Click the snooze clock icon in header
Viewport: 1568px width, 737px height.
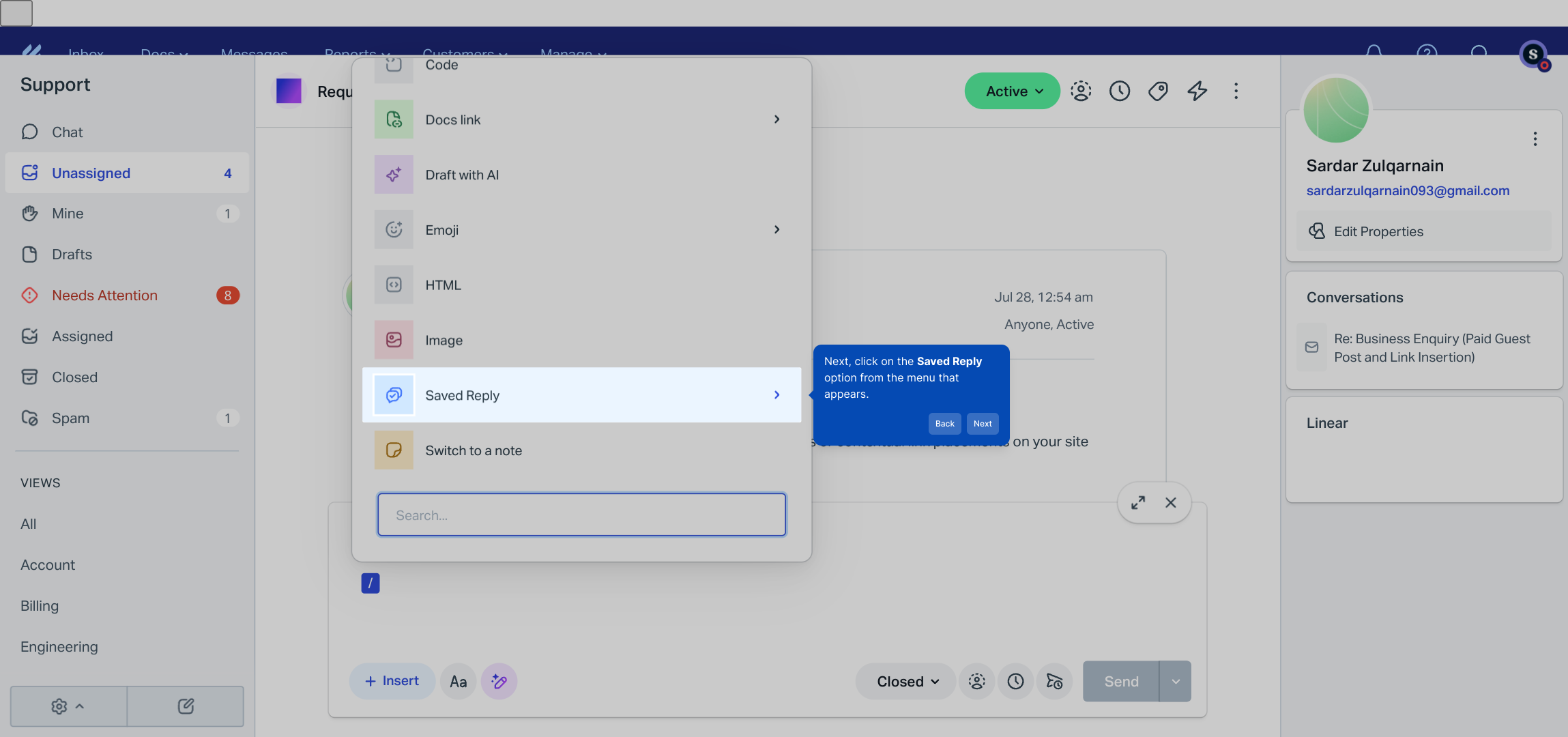point(1120,91)
